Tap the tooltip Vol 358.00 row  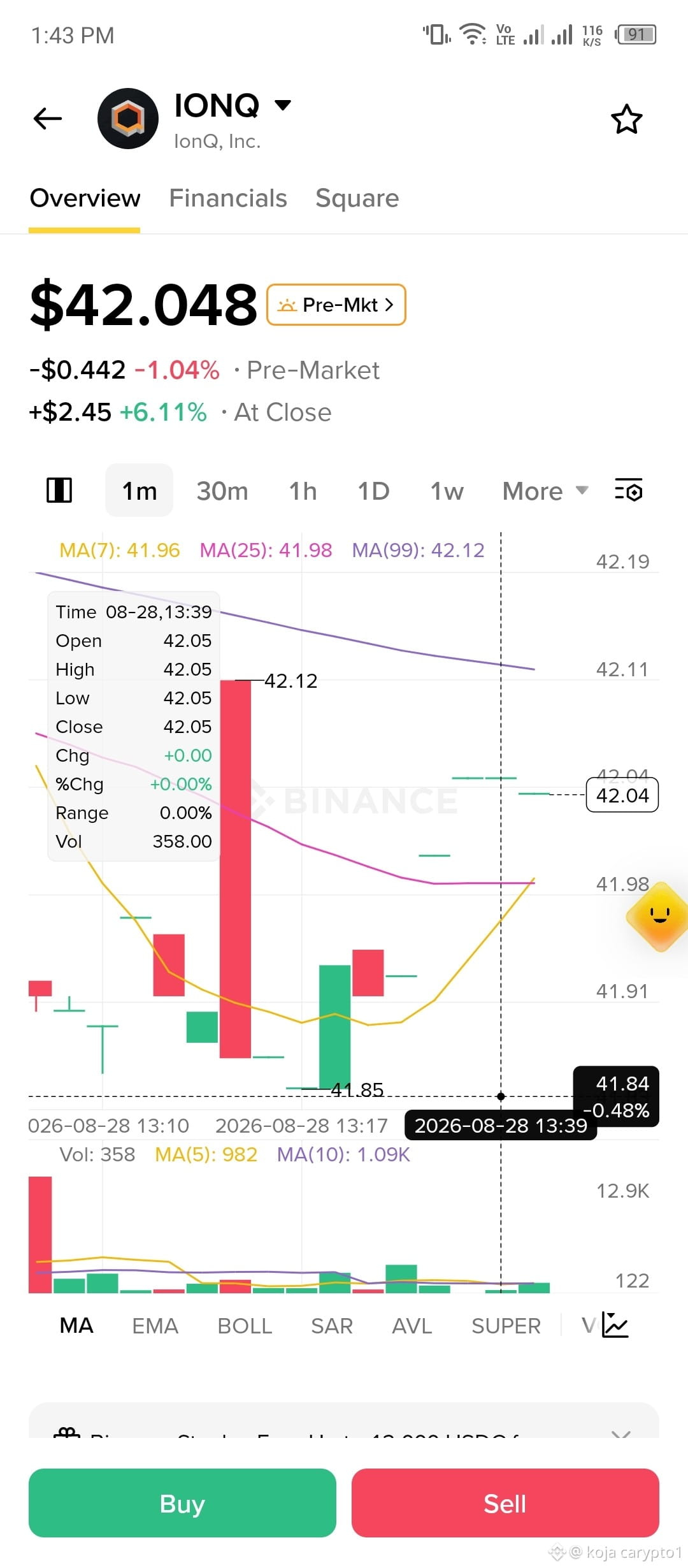click(134, 841)
